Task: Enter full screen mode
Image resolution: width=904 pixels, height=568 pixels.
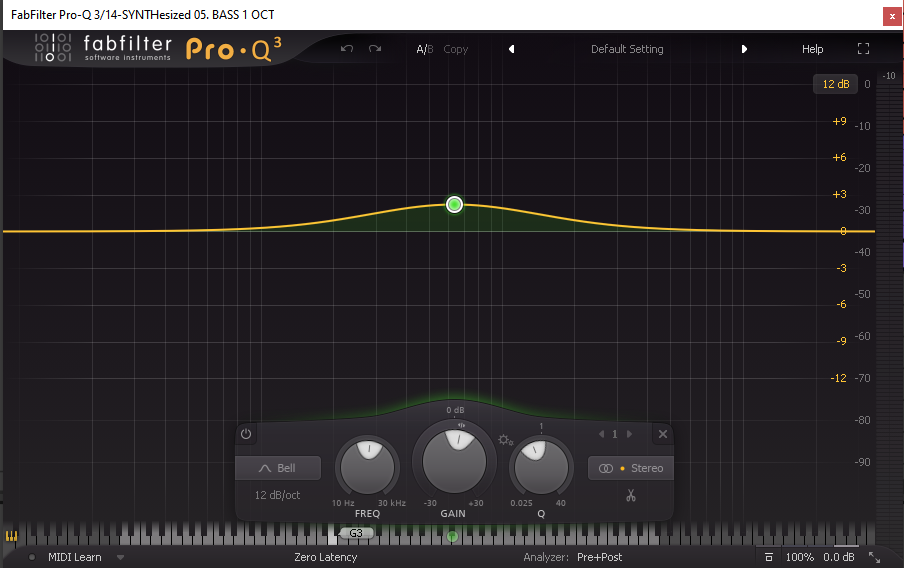Action: pyautogui.click(x=864, y=49)
